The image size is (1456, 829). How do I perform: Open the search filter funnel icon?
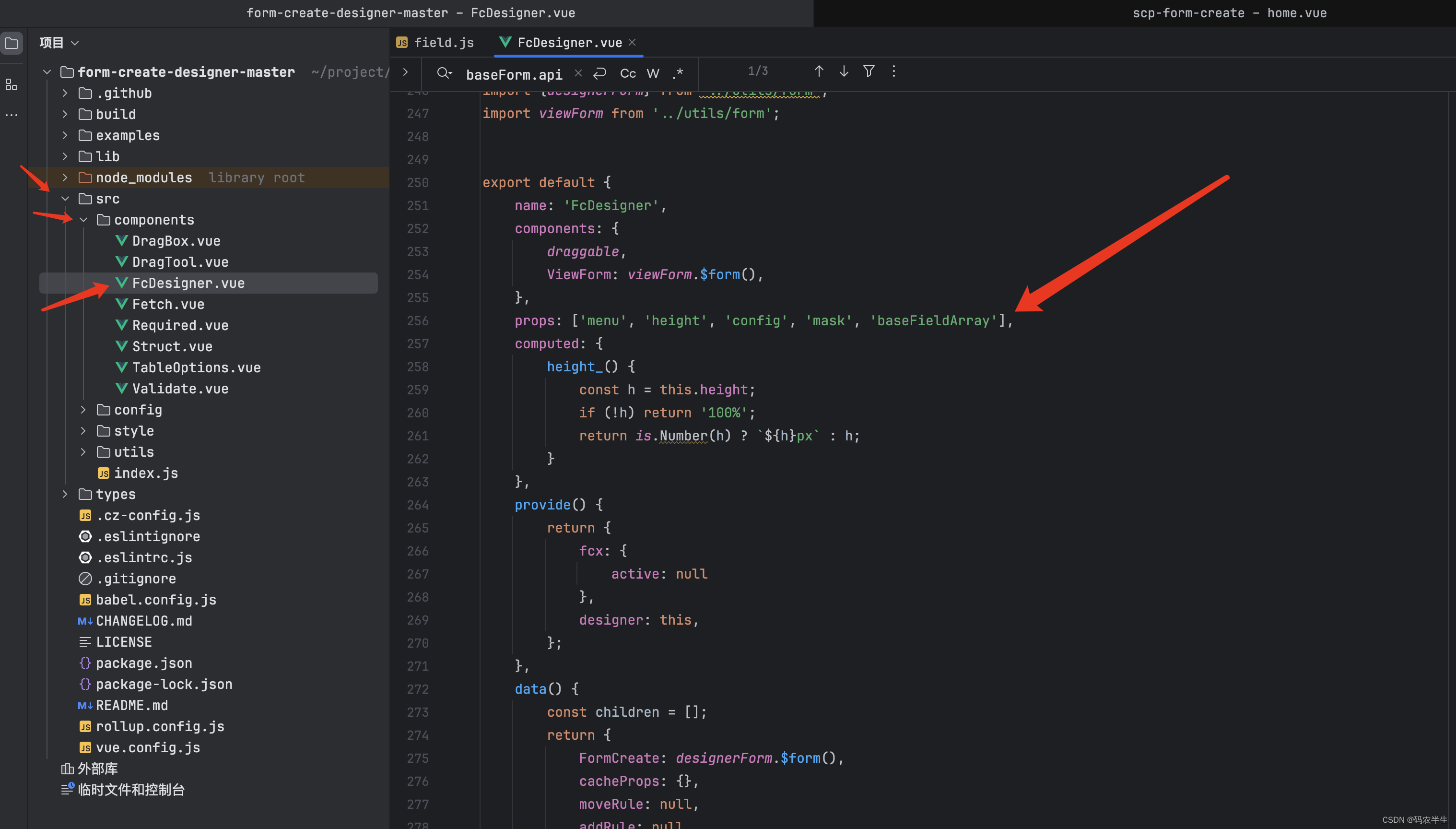[869, 71]
